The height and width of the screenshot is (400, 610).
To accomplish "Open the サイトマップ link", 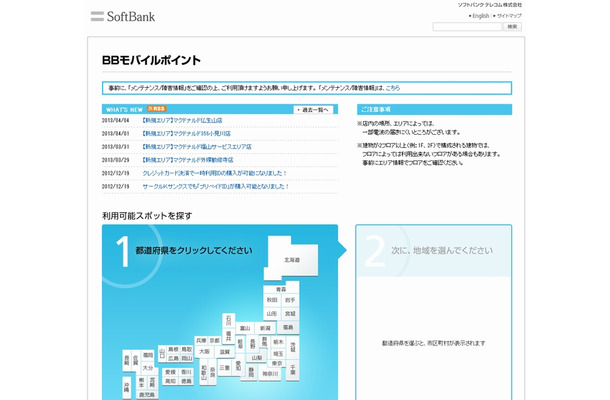I will pos(509,16).
